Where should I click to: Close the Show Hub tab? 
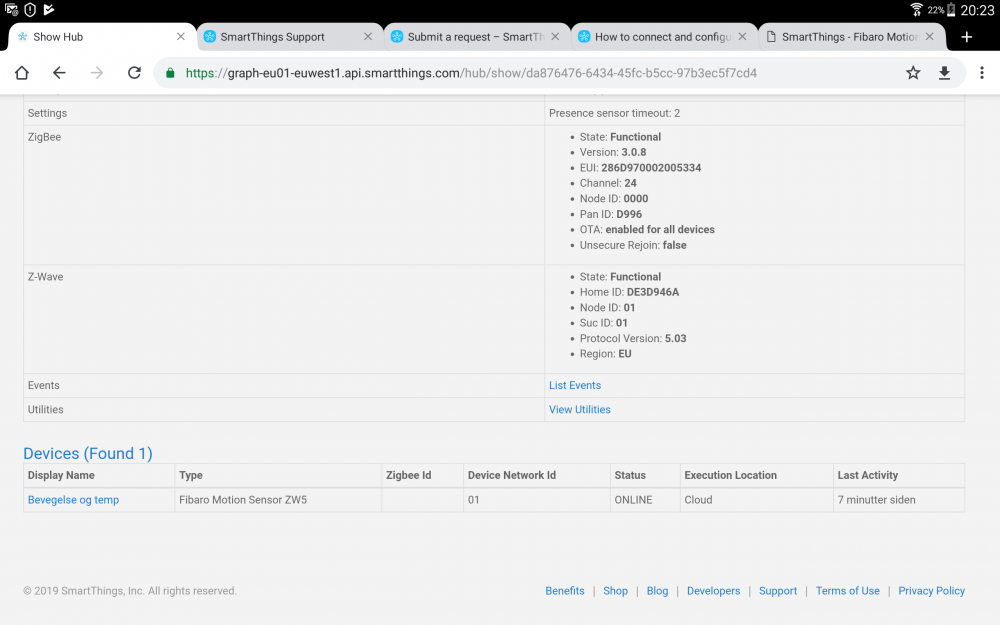[180, 37]
